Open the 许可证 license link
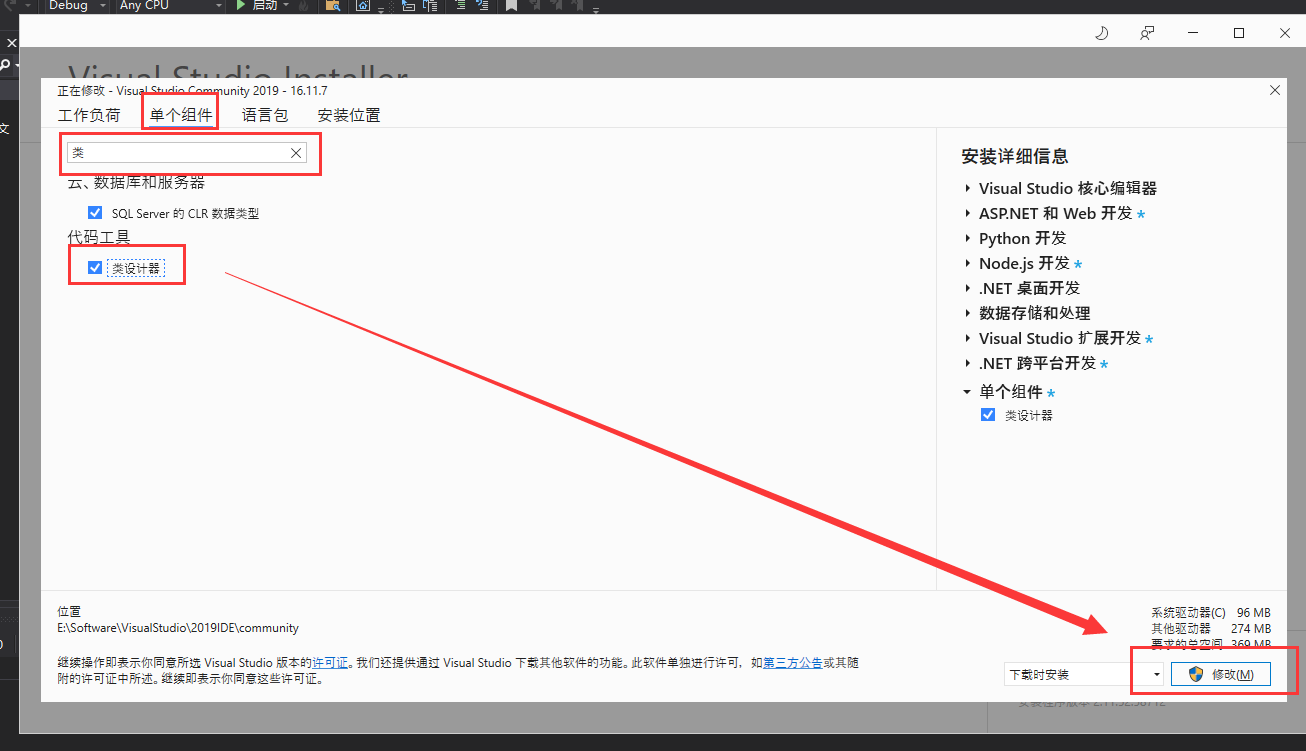The image size is (1306, 751). (x=330, y=662)
